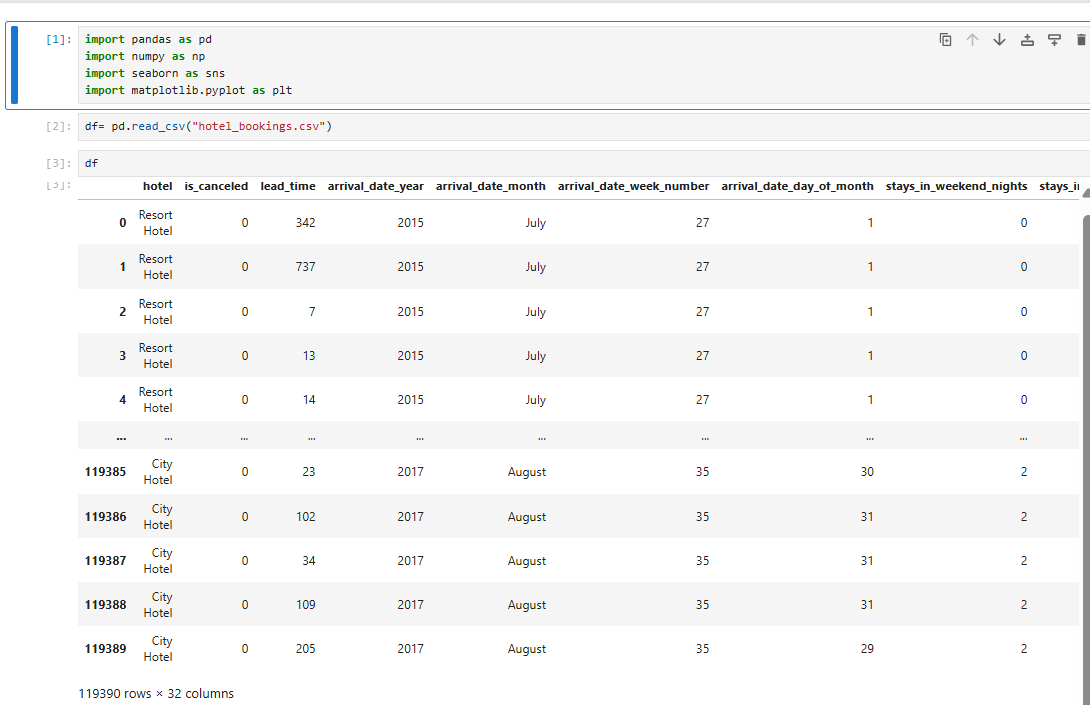Delete the selected cell with the trash icon
This screenshot has height=705, width=1090.
1080,40
